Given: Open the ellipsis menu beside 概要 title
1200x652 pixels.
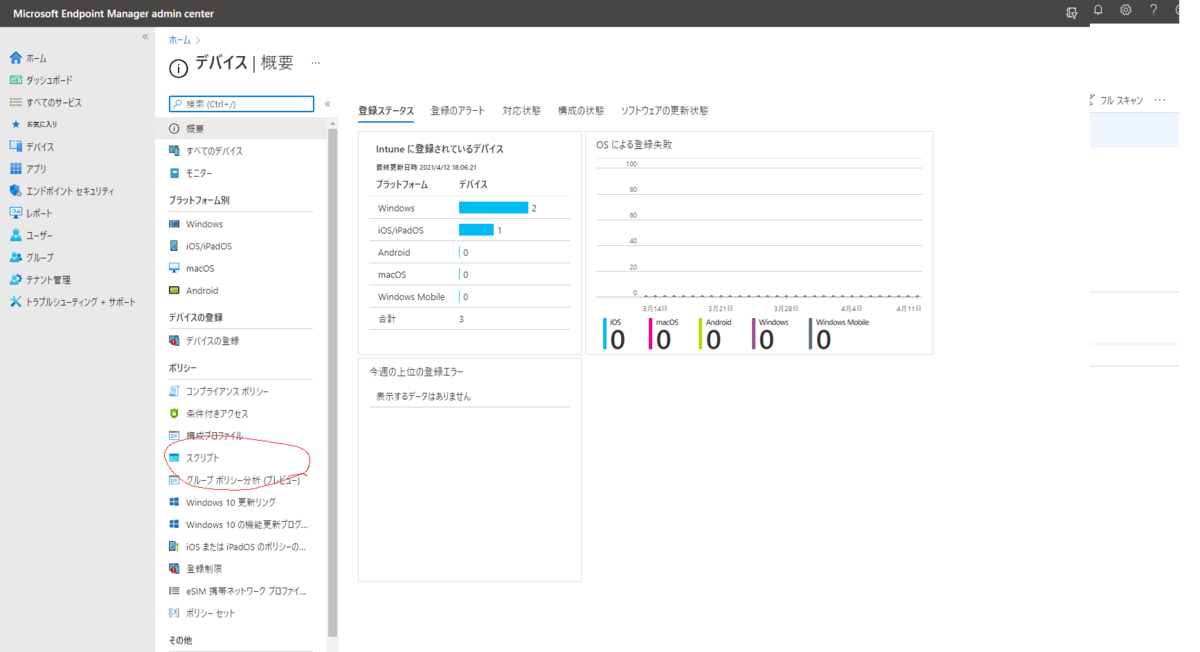Looking at the screenshot, I should click(315, 63).
